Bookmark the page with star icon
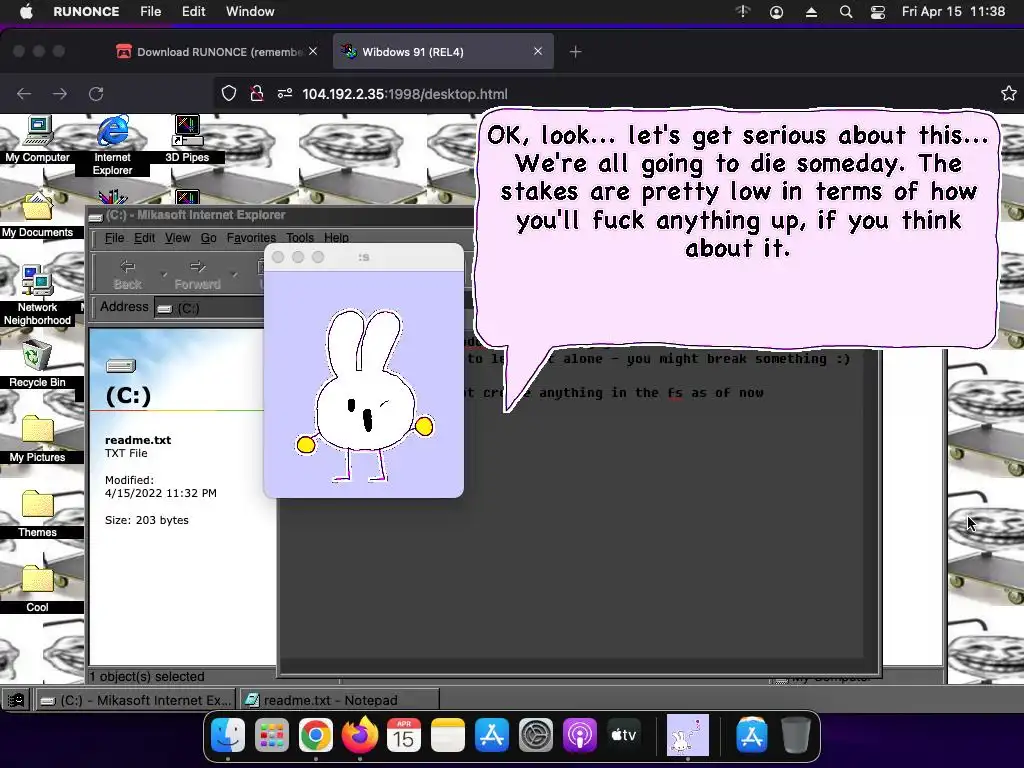This screenshot has height=768, width=1024. (x=1009, y=93)
